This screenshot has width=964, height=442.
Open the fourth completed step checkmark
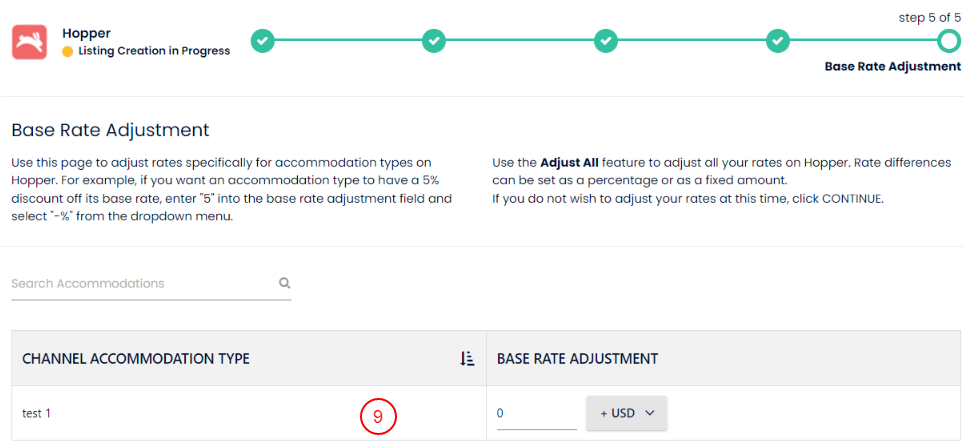tap(778, 41)
